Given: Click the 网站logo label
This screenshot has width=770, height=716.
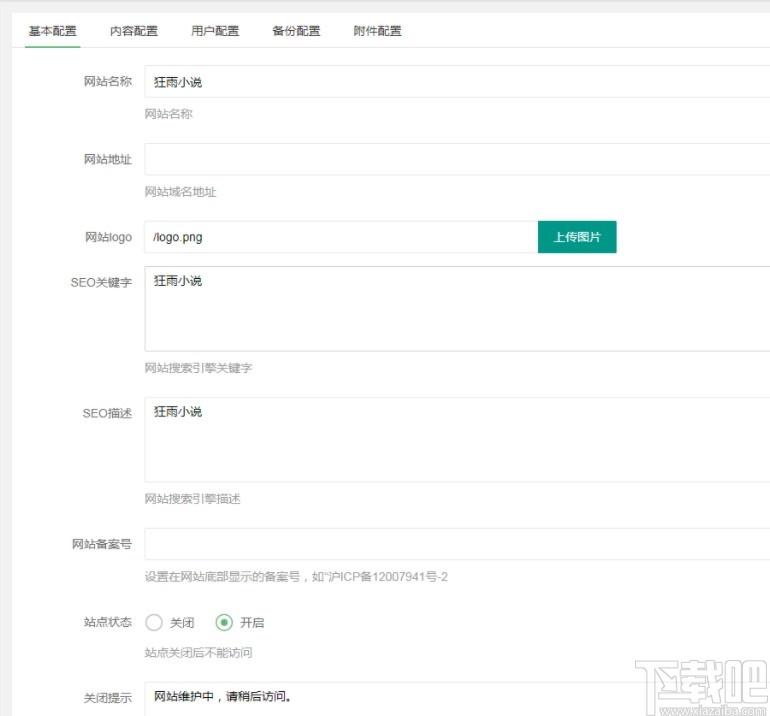Looking at the screenshot, I should 109,237.
